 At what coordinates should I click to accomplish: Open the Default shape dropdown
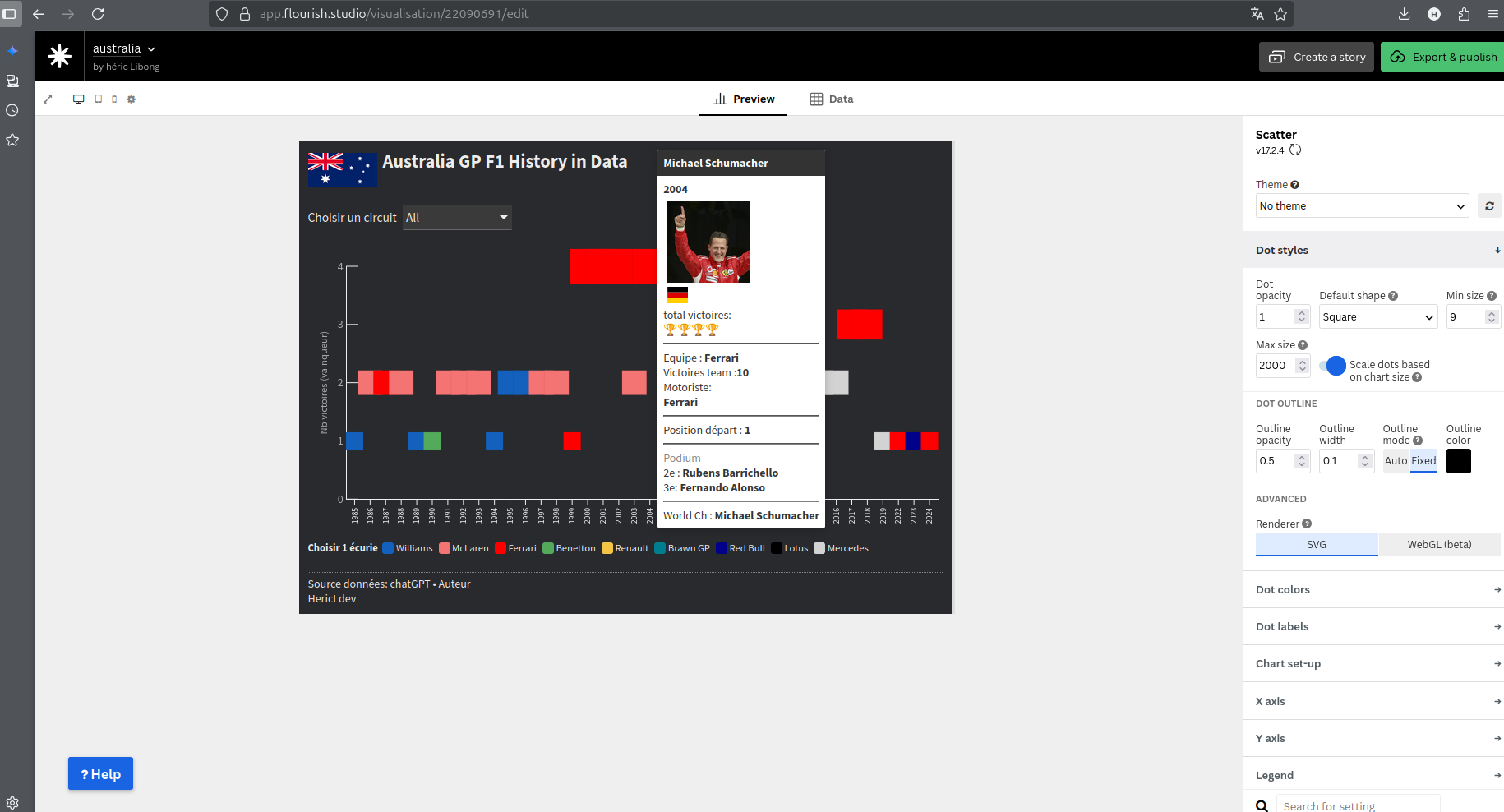1378,317
